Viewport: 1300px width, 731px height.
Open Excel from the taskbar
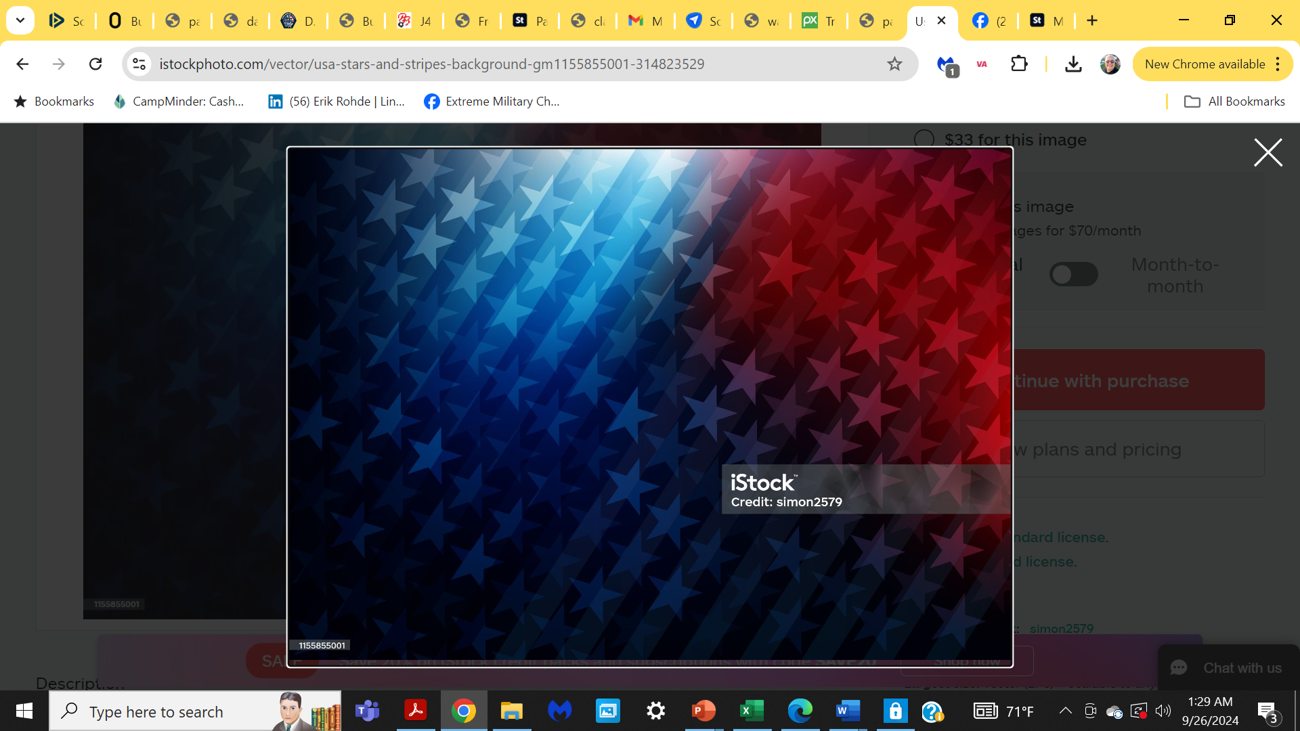point(751,711)
